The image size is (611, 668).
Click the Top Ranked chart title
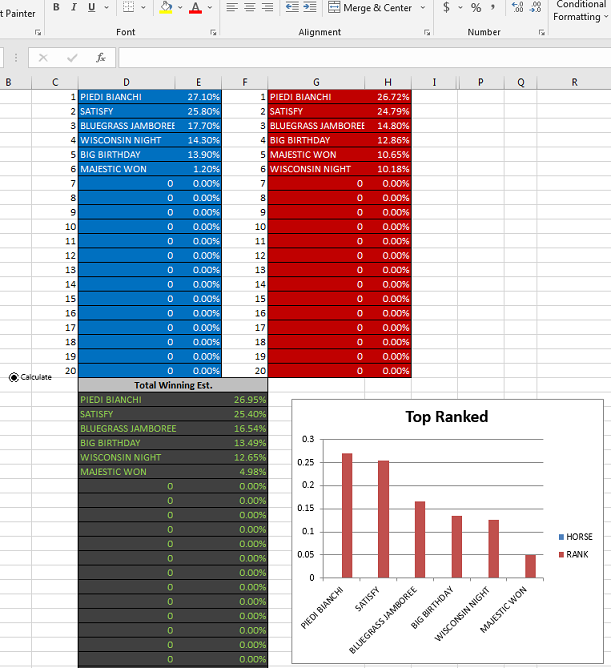(x=446, y=417)
